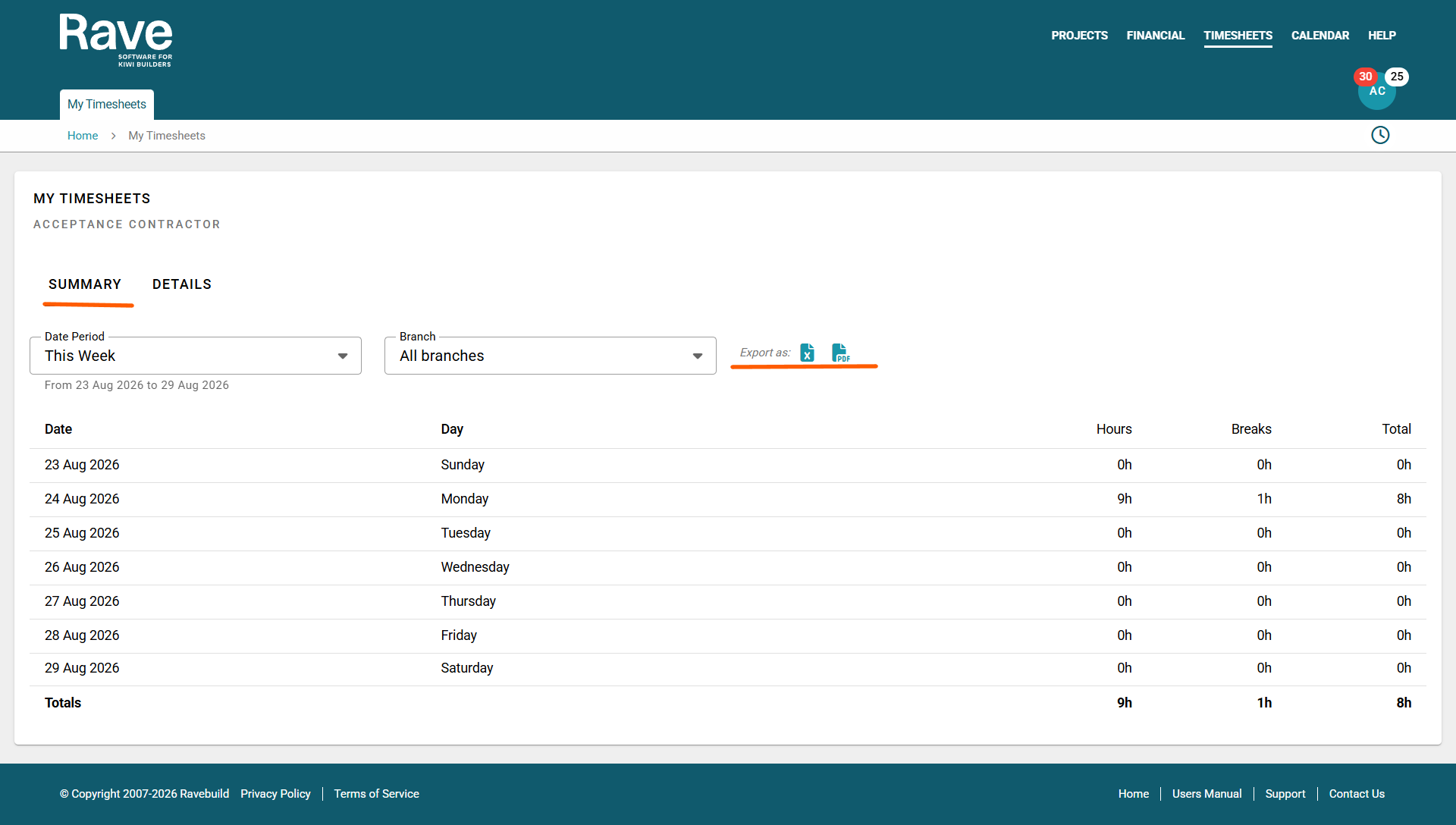View the red 30 notifications badge
The height and width of the screenshot is (825, 1456).
point(1365,77)
